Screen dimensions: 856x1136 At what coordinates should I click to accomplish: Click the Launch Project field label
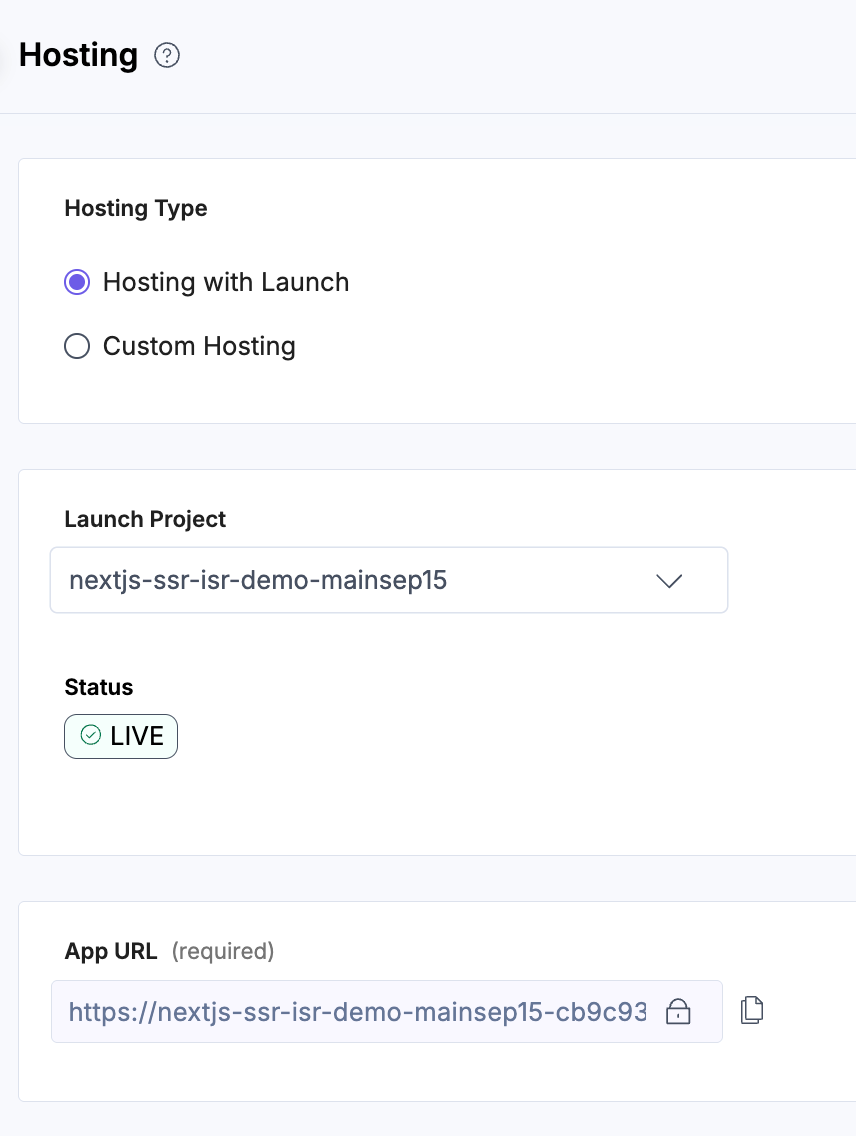[145, 519]
